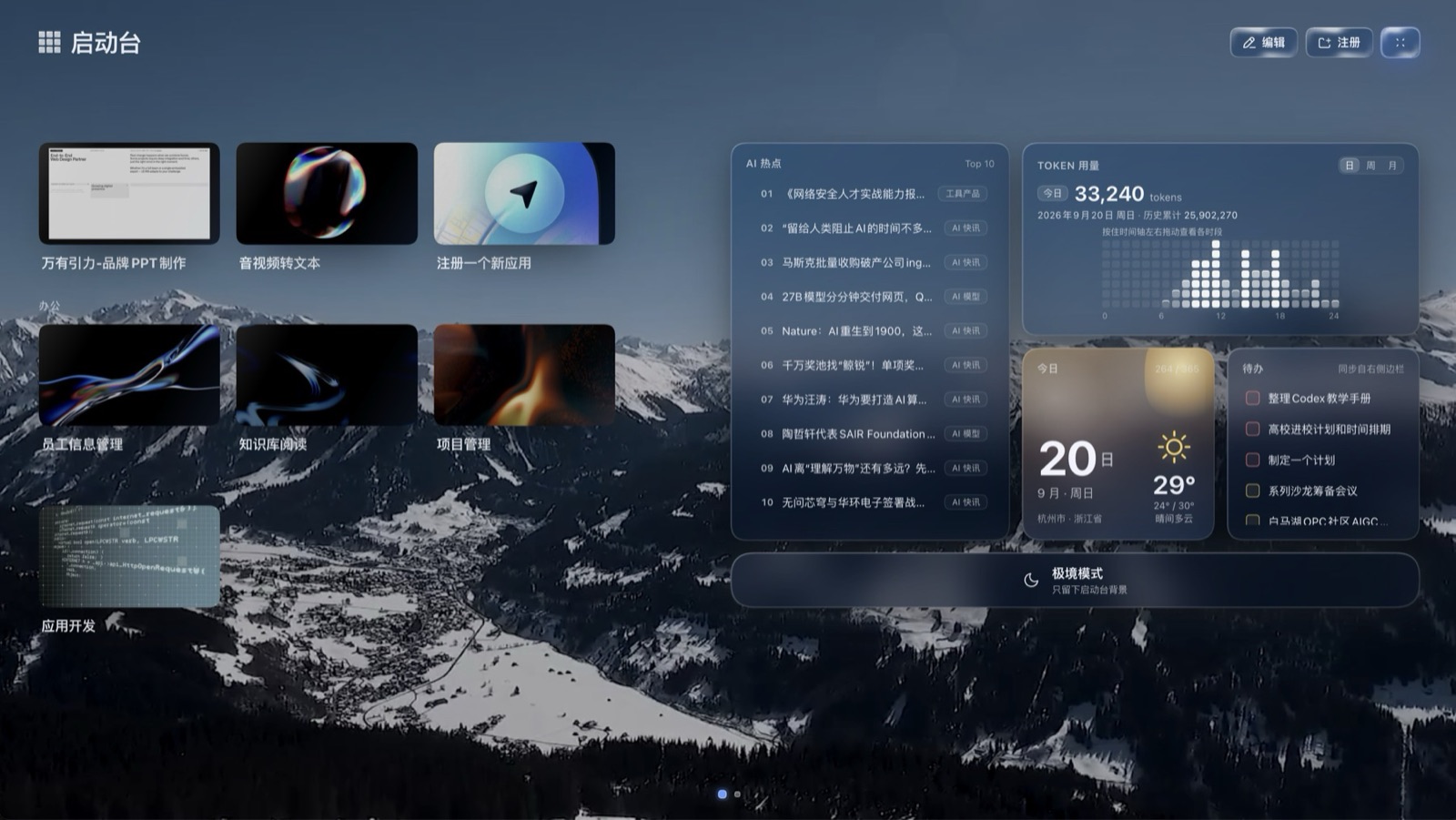Viewport: 1456px width, 820px height.
Task: Click the four-dots button beside 注册
Action: point(1400,43)
